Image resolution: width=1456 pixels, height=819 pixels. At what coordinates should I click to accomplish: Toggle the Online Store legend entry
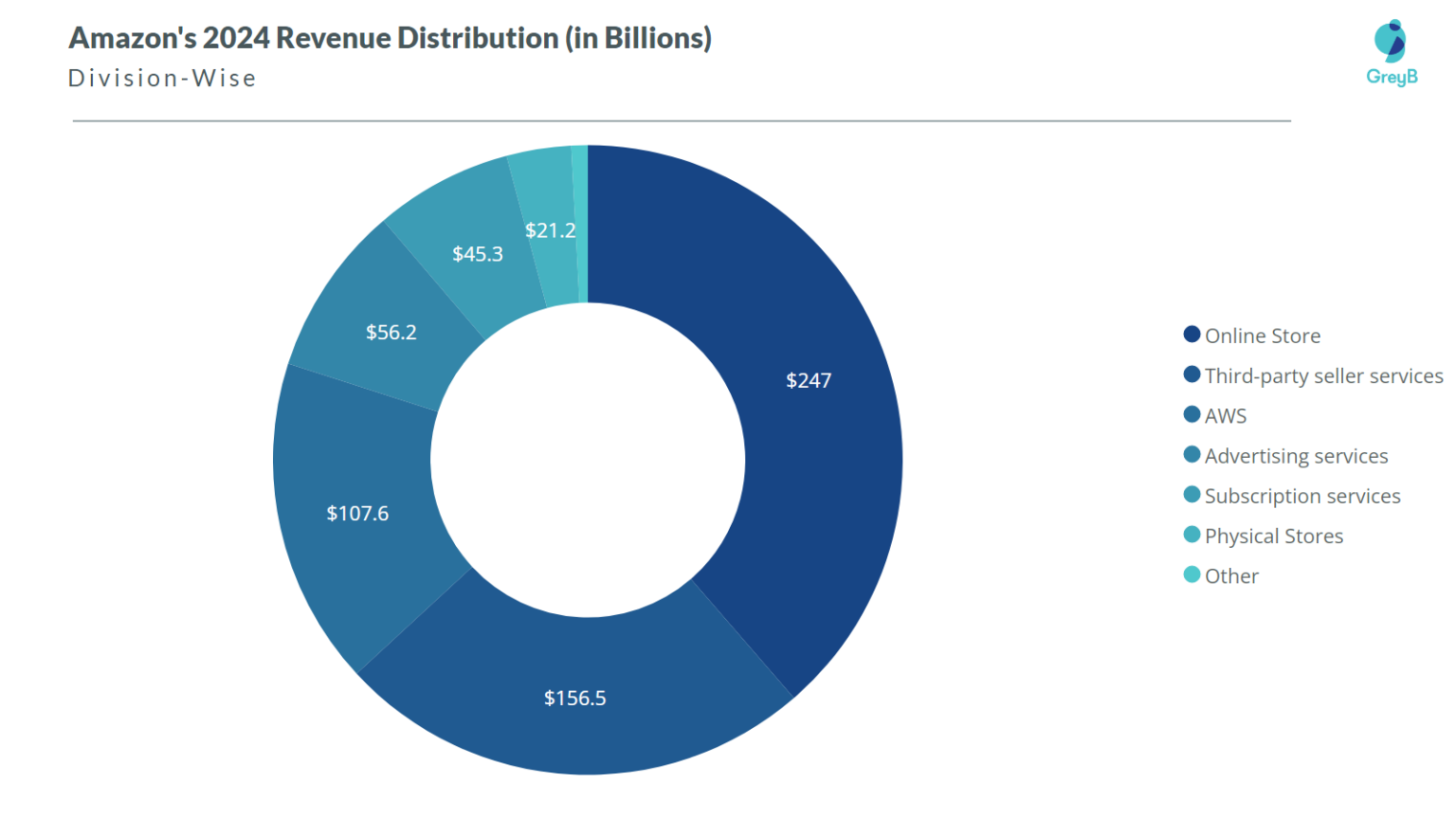1261,335
